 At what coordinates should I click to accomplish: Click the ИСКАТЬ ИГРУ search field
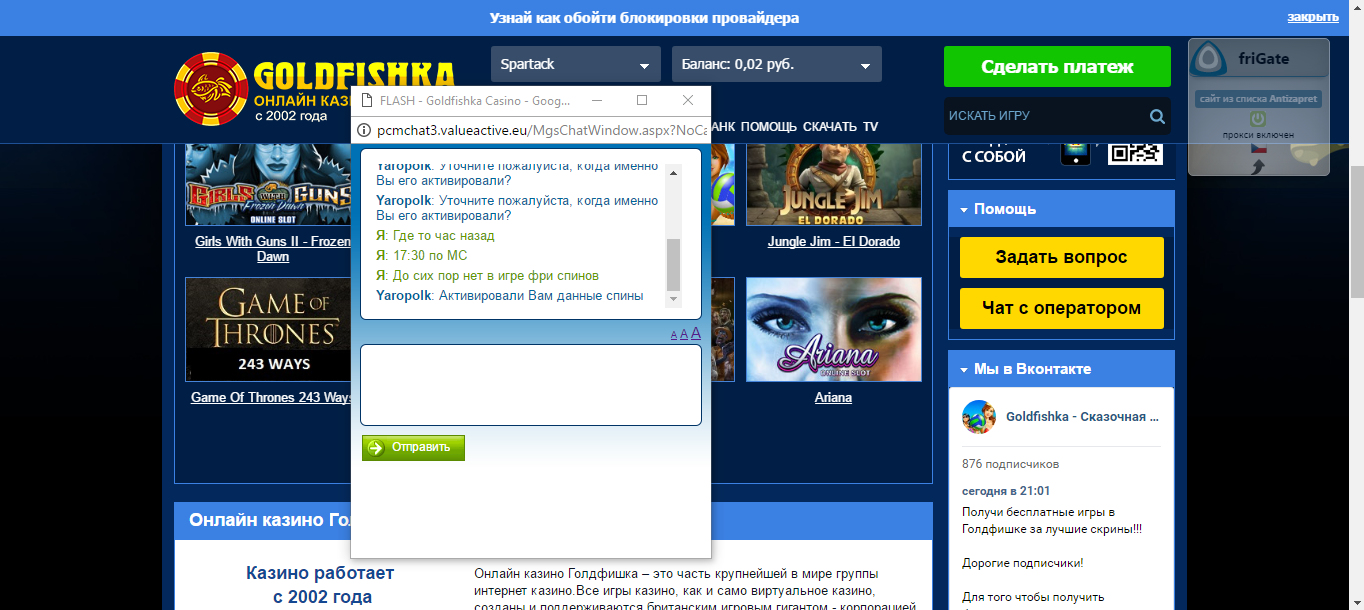(x=1045, y=116)
